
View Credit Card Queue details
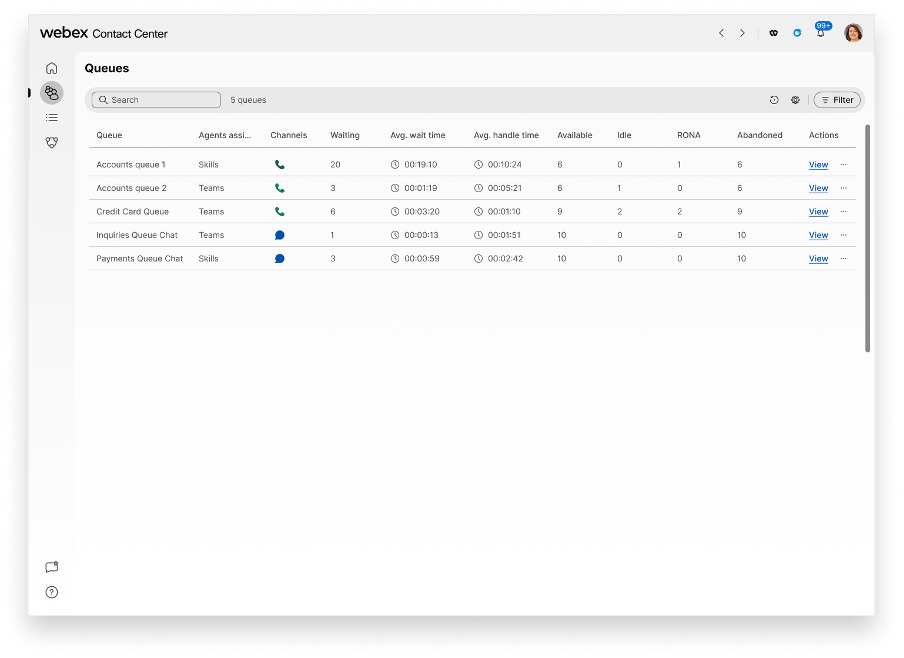[818, 212]
